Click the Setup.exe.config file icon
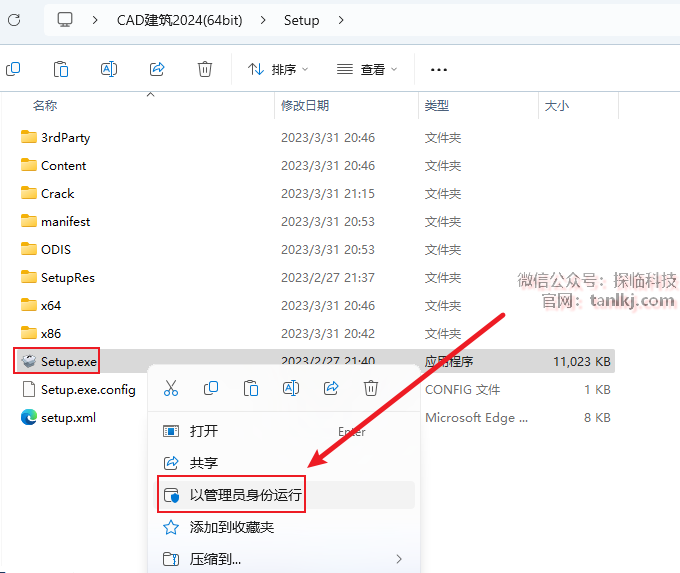The width and height of the screenshot is (680, 573). click(x=29, y=389)
